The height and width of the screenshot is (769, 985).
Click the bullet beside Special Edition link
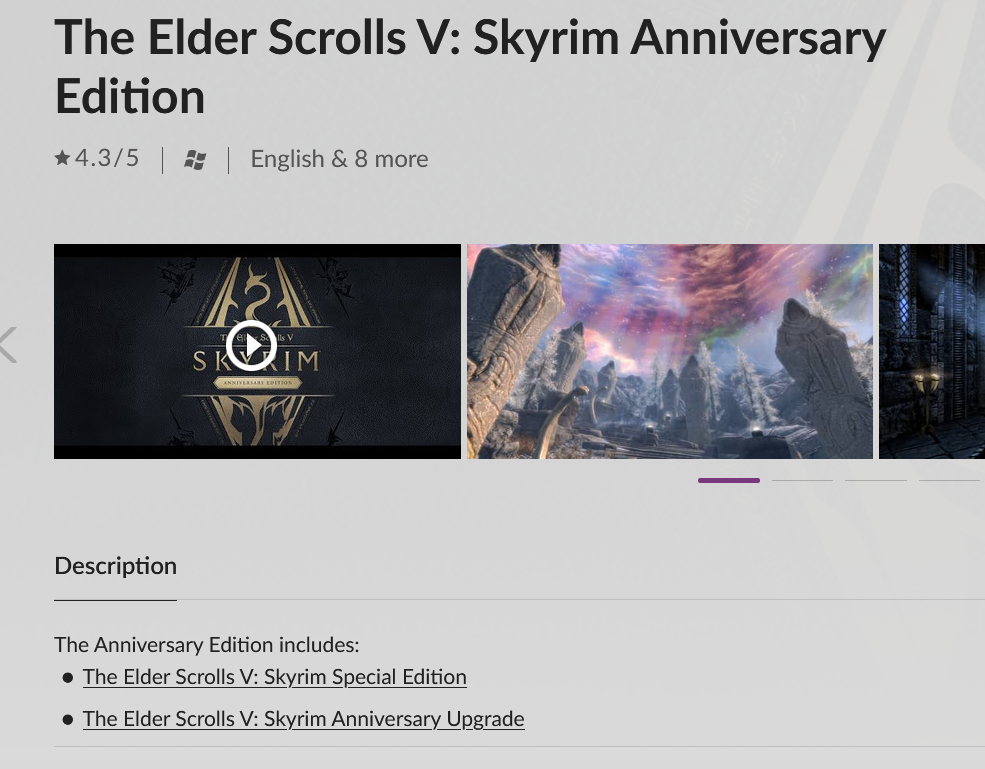coord(68,678)
